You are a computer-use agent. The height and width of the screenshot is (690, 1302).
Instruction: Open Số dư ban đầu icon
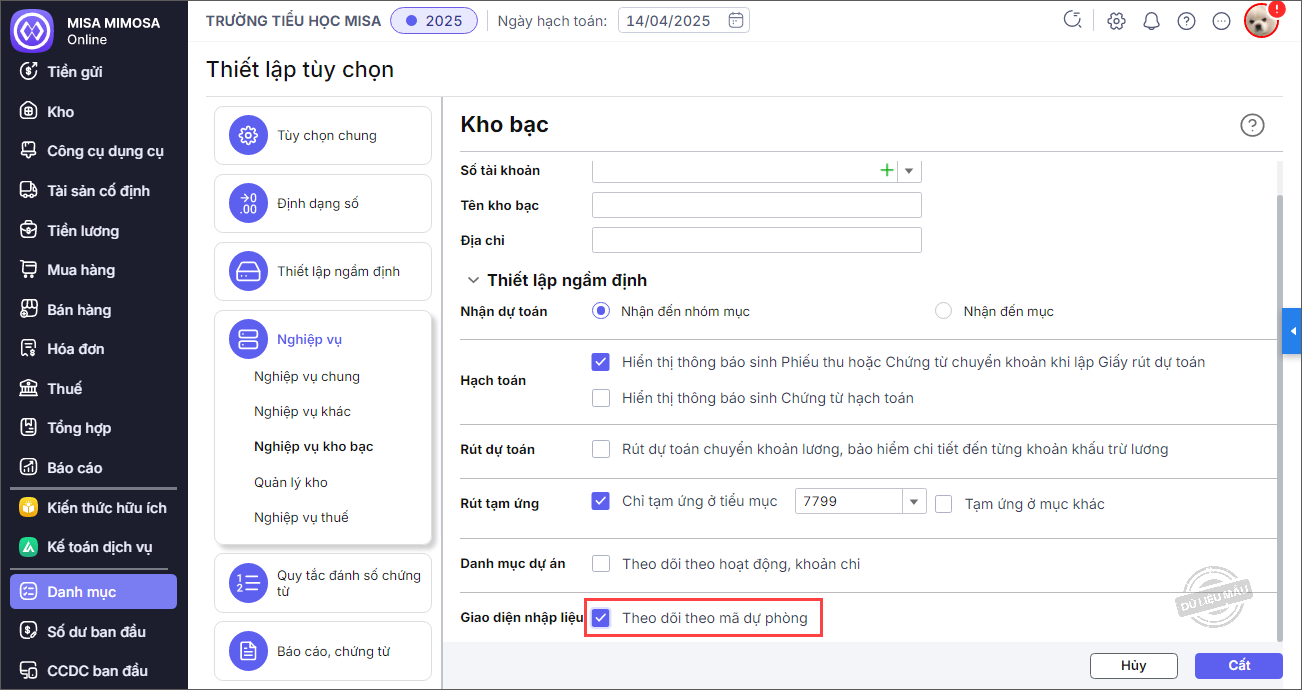coord(29,631)
